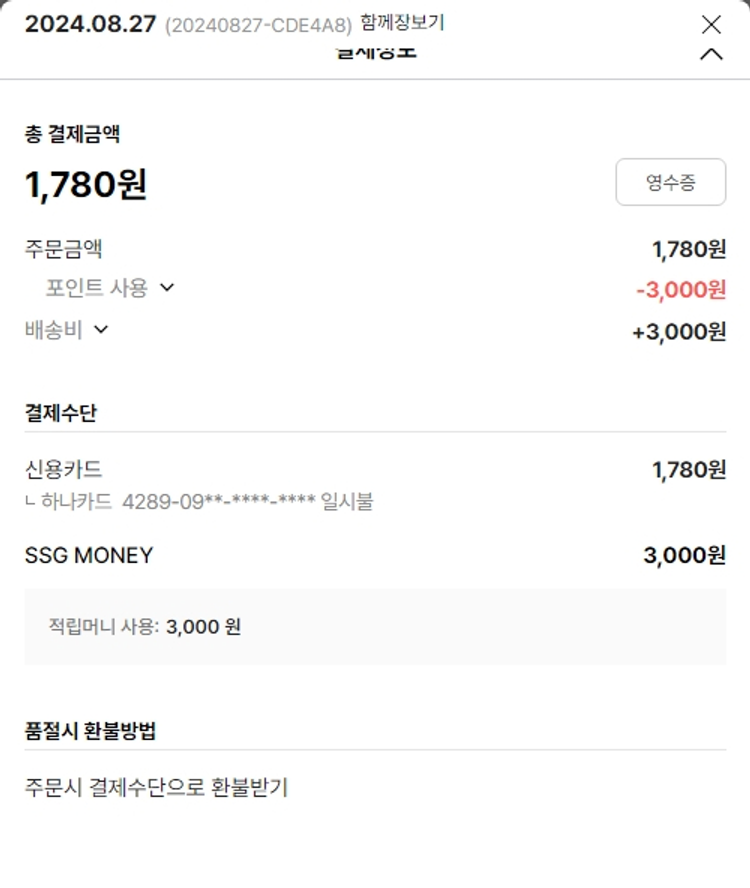Click the 주문금액 label
750x888 pixels.
63,248
